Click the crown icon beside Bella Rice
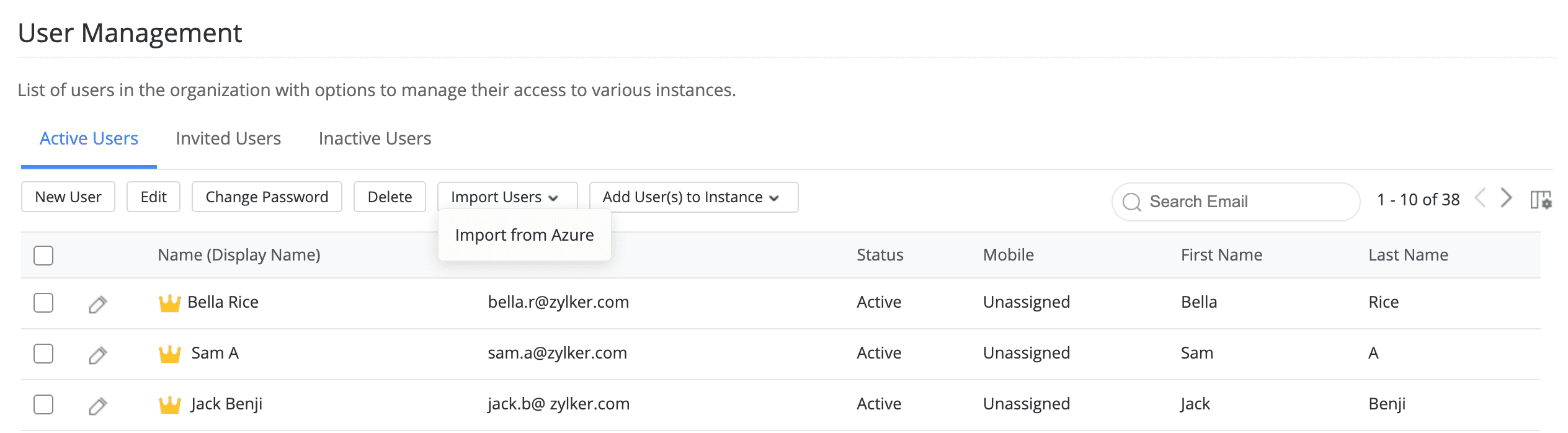 pos(169,303)
